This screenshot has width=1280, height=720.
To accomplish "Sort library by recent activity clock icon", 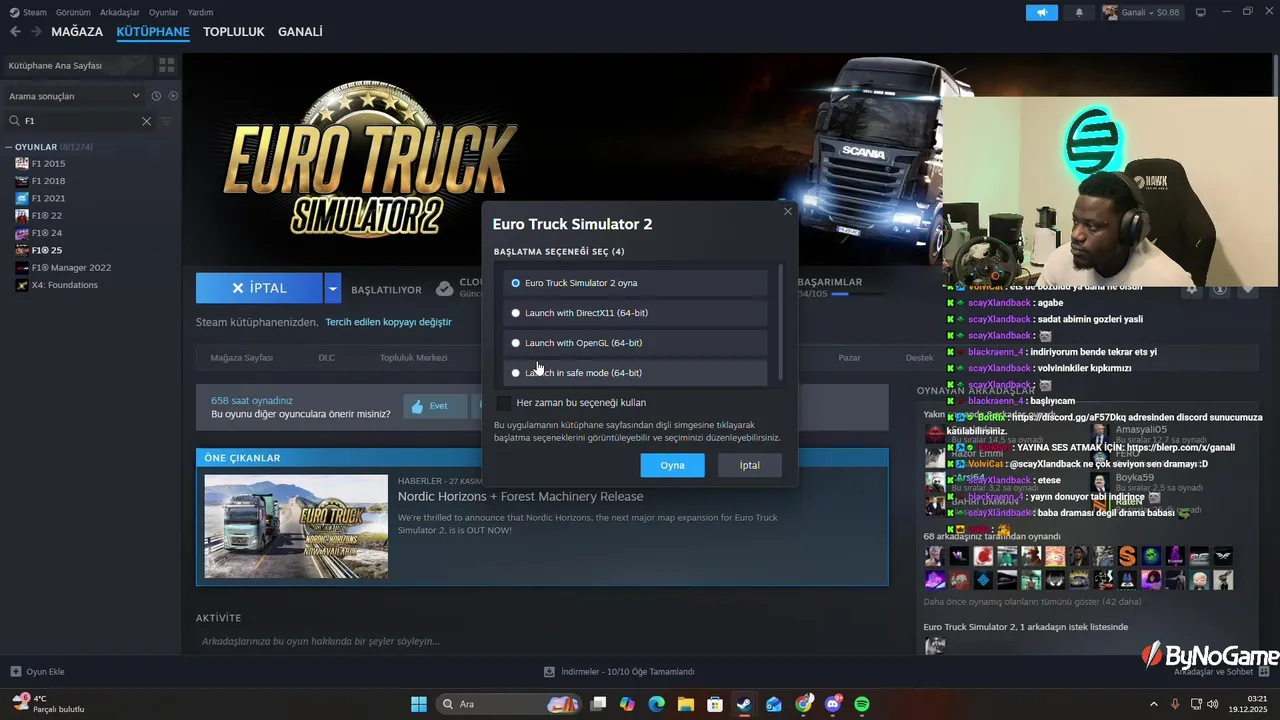I will (x=156, y=96).
